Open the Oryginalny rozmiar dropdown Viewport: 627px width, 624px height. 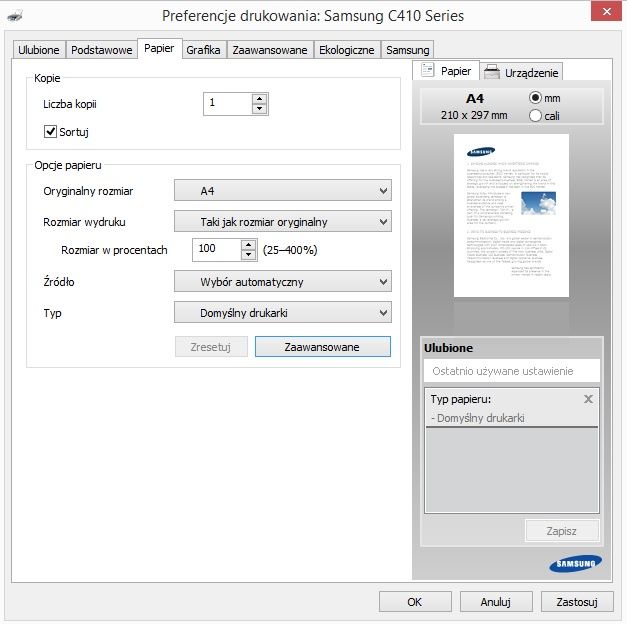(283, 190)
